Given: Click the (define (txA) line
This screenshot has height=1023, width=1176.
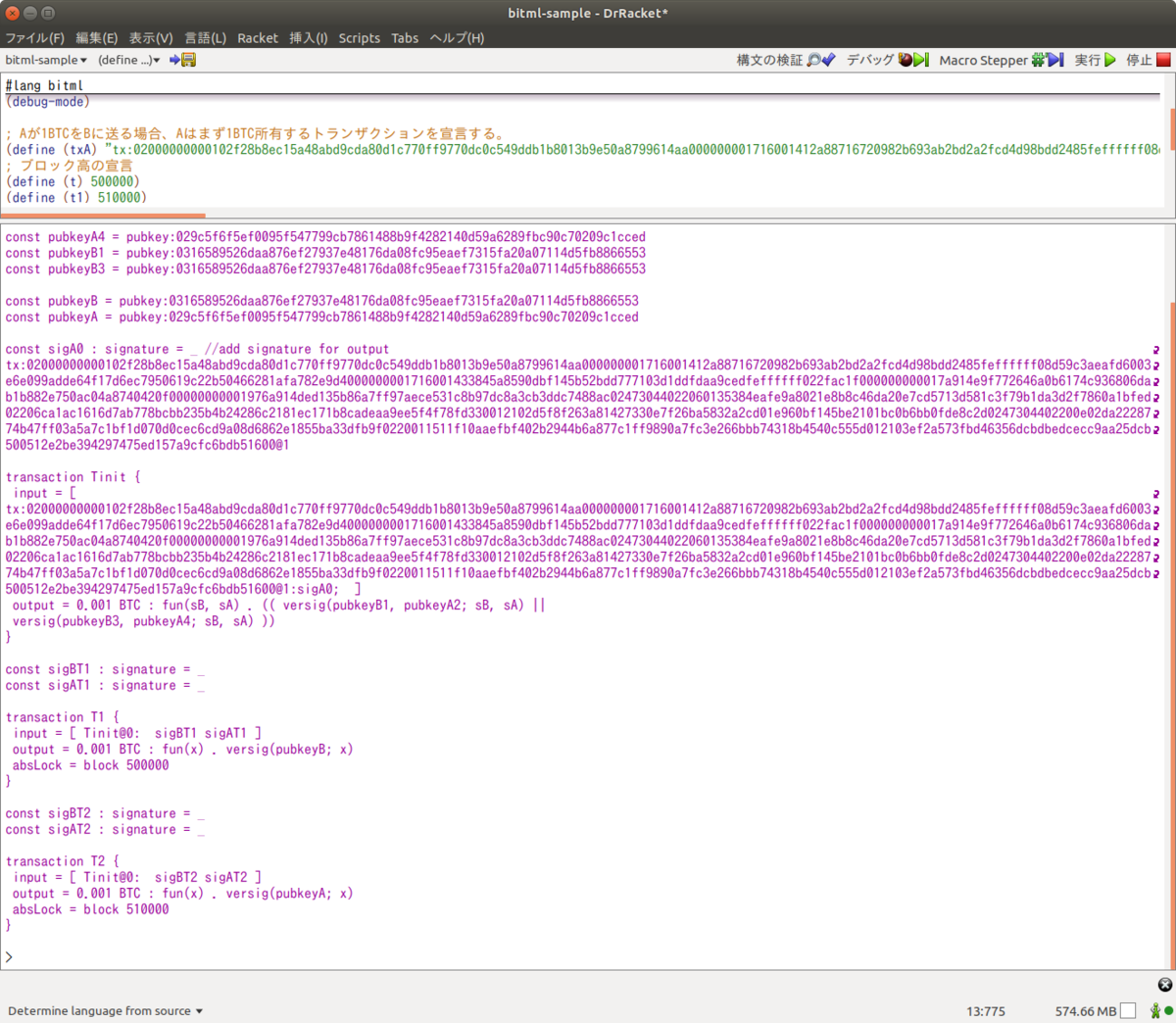Looking at the screenshot, I should click(582, 149).
